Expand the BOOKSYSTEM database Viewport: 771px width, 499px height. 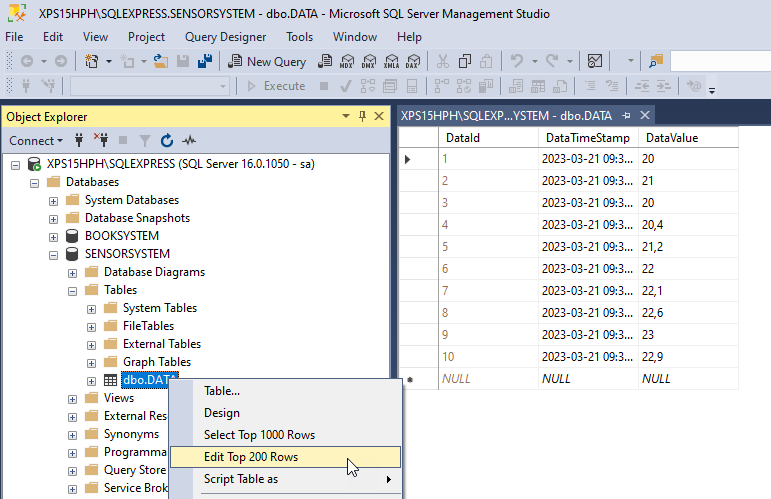54,237
